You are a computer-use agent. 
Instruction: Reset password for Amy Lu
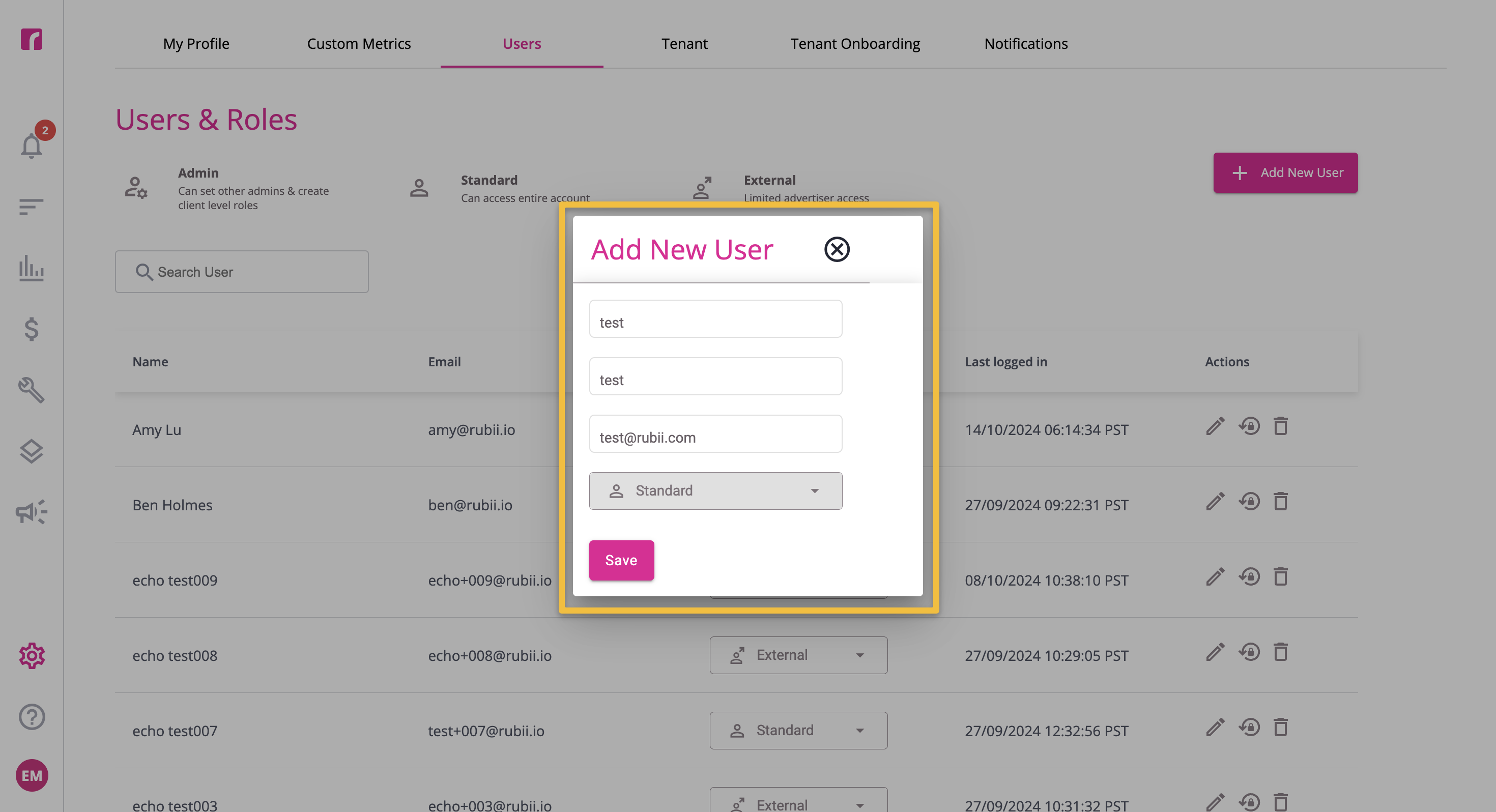pos(1249,426)
